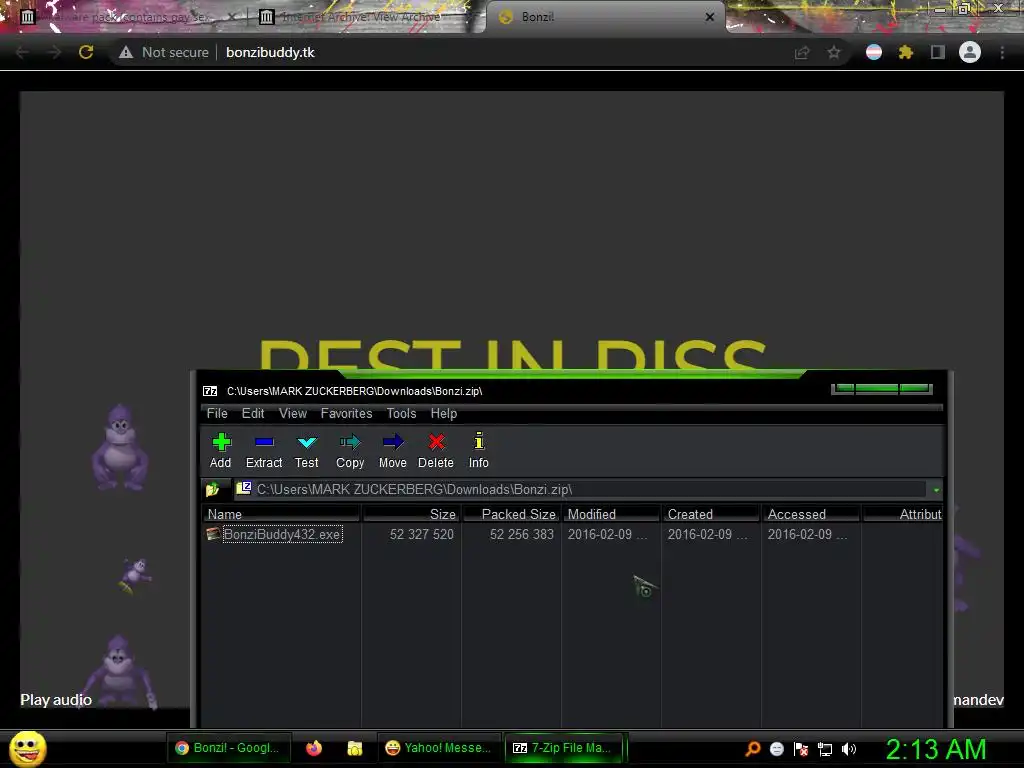Viewport: 1024px width, 768px height.
Task: Sort by the Modified column header
Action: tap(611, 514)
